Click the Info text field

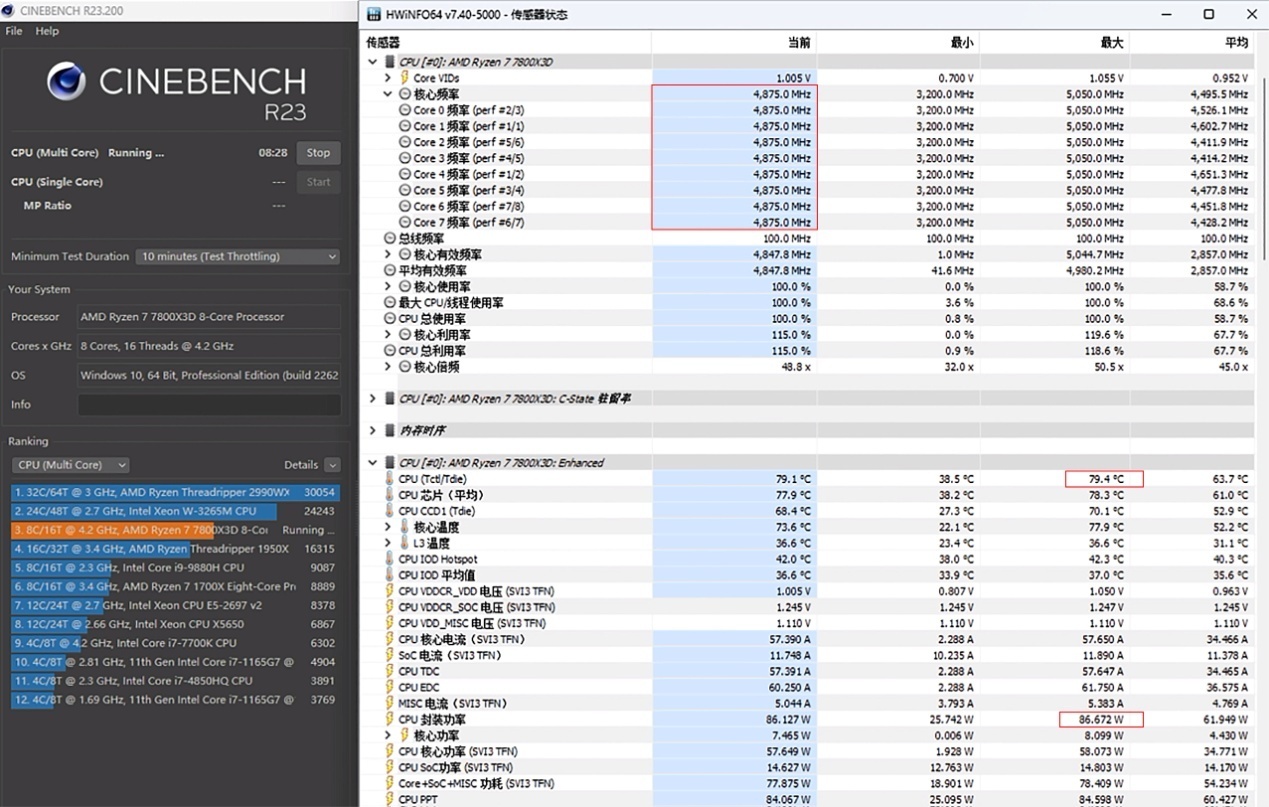pos(208,405)
